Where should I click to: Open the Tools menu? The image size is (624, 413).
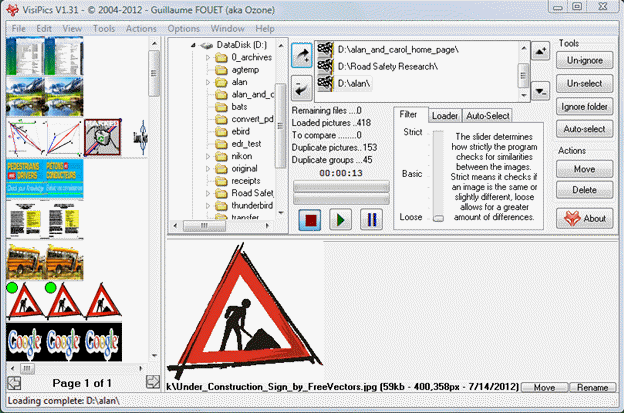point(104,28)
